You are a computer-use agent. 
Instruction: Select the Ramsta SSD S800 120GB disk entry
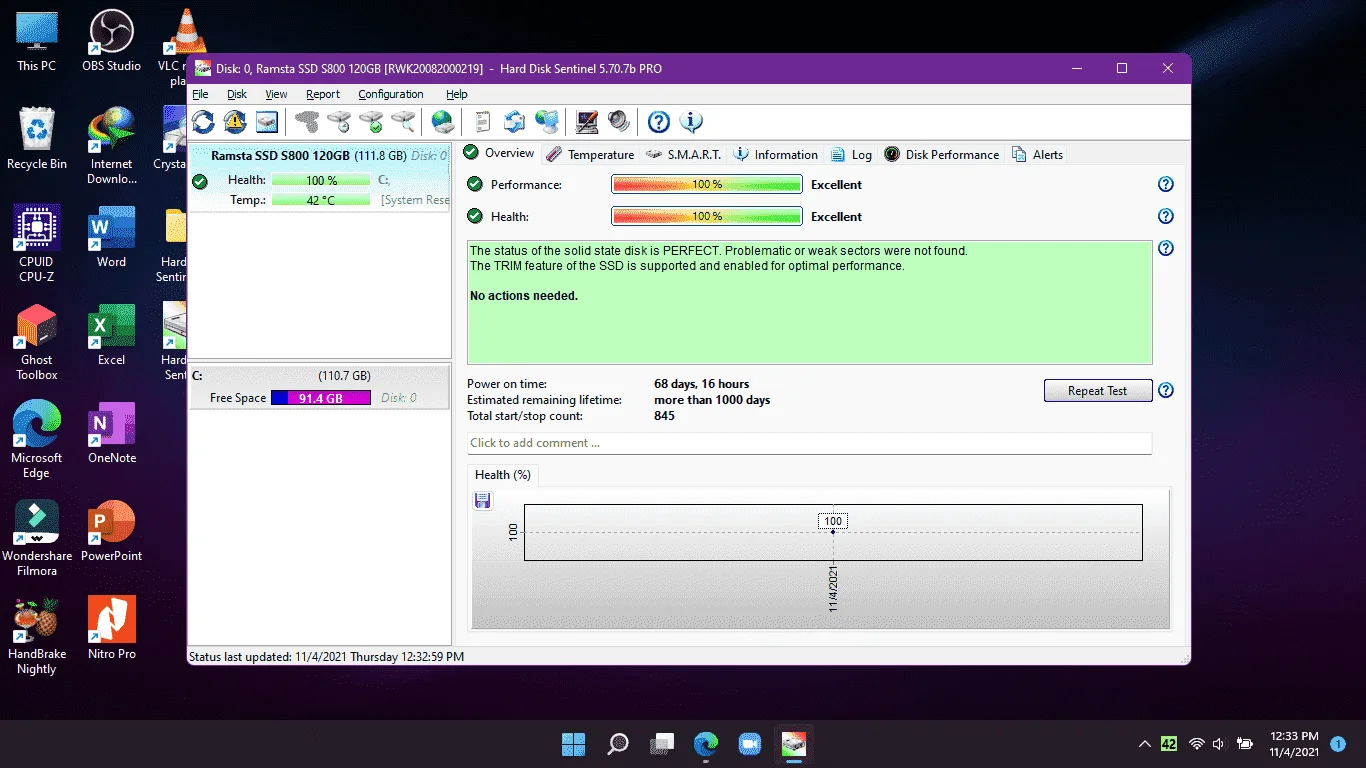coord(319,177)
